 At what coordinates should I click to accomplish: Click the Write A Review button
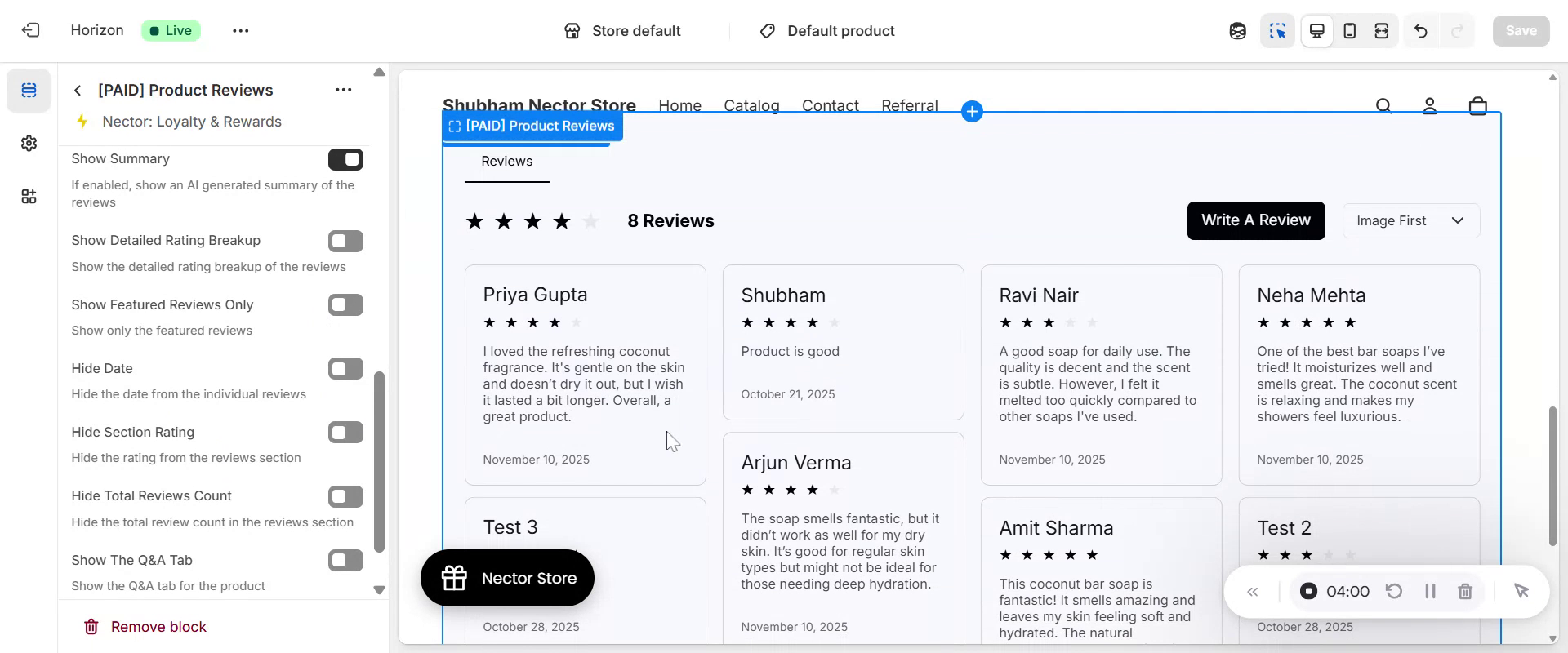point(1256,220)
